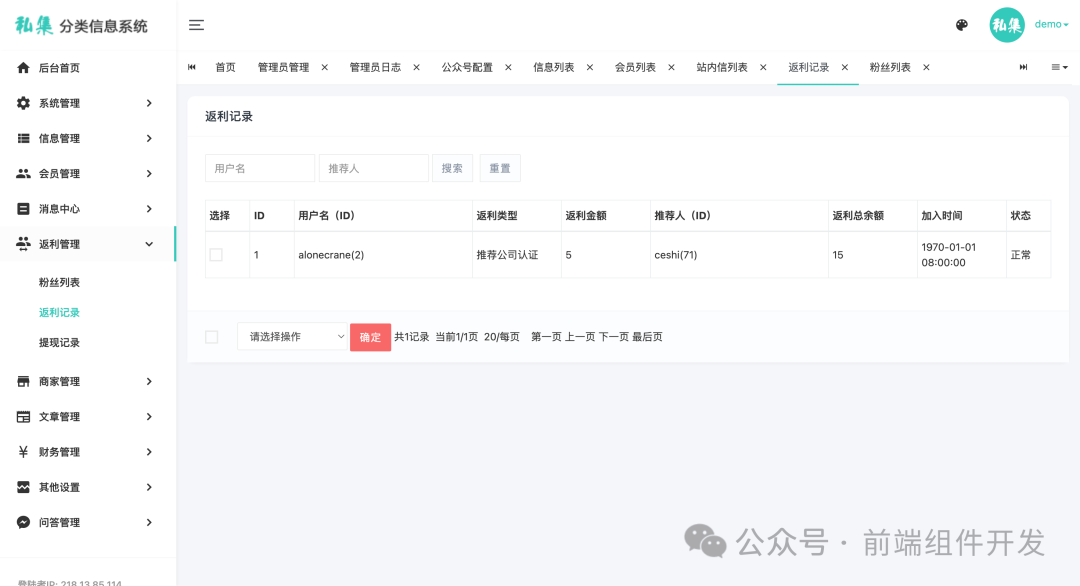This screenshot has height=586, width=1080.
Task: Expand 消息中心 menu chevron
Action: (x=149, y=209)
